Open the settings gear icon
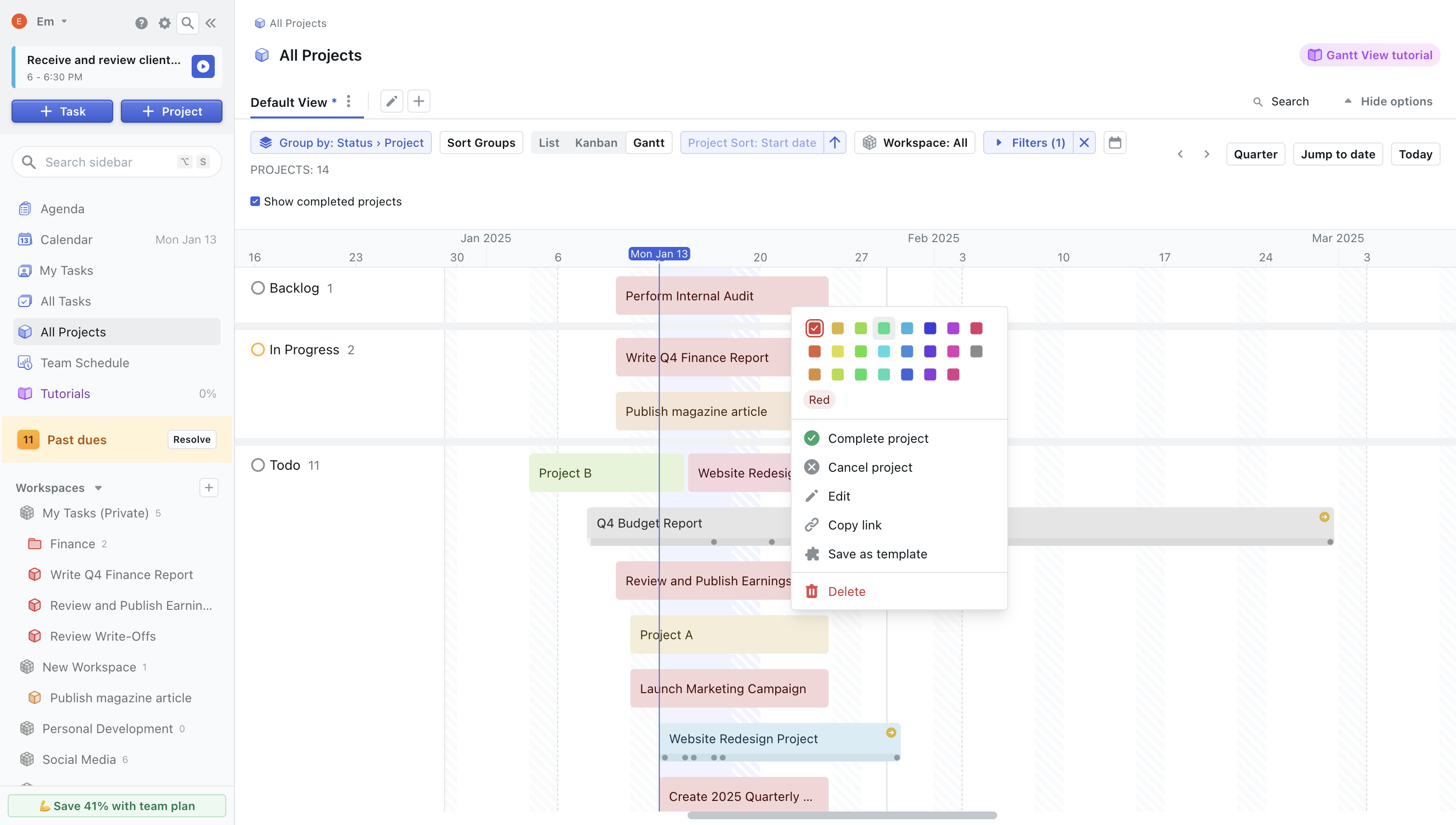This screenshot has height=825, width=1456. (164, 23)
